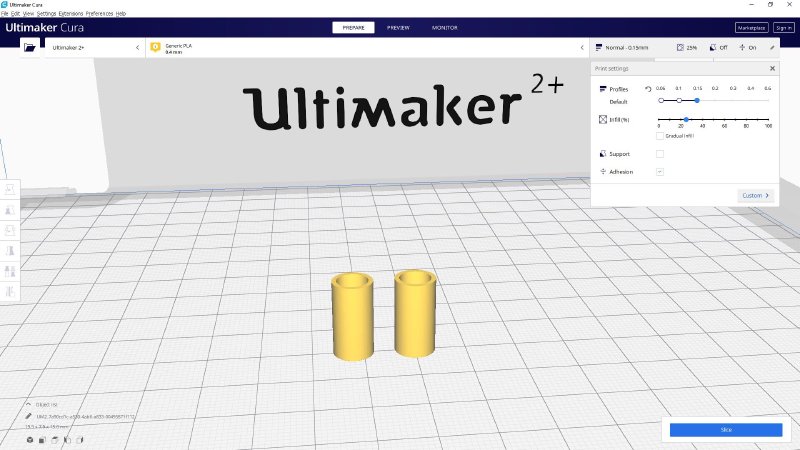Click the object file name in Object list
The height and width of the screenshot is (450, 800).
click(x=85, y=416)
